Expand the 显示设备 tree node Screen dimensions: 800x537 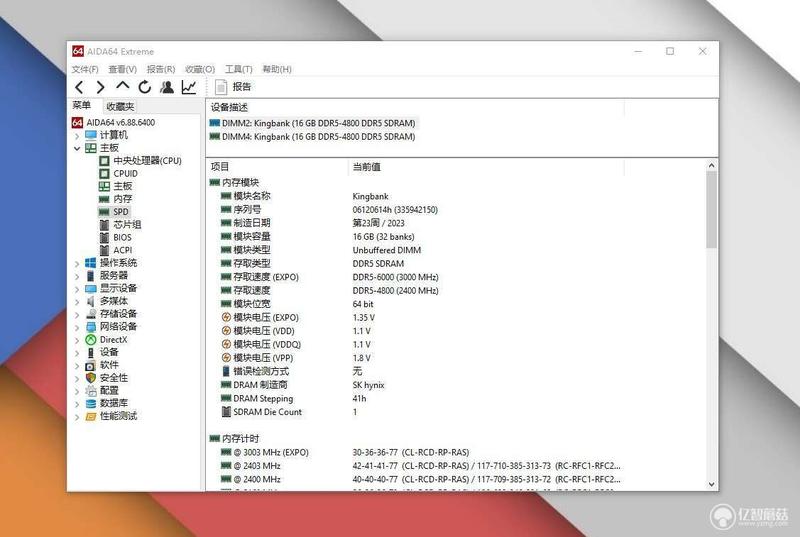pos(77,289)
